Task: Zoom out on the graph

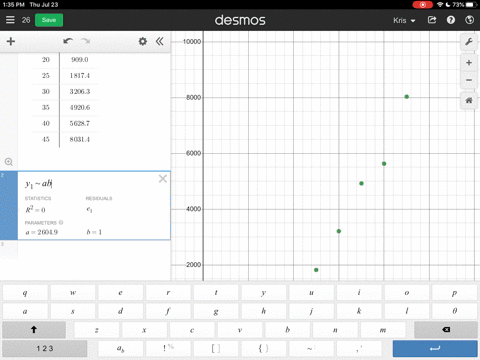Action: click(x=469, y=80)
